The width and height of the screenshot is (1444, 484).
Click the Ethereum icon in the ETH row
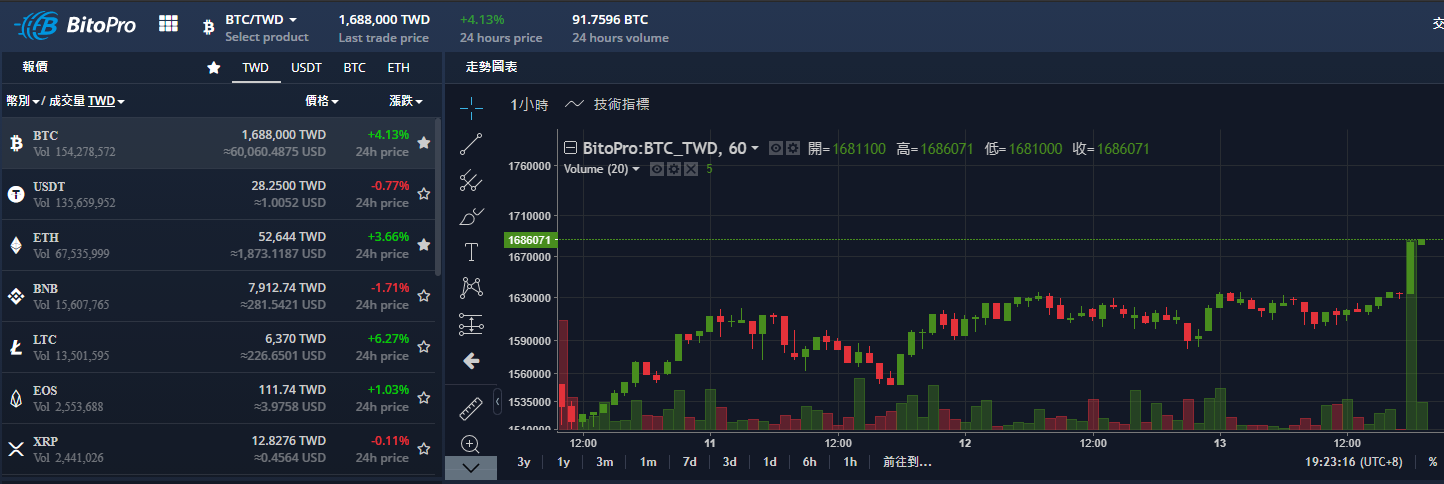pos(16,245)
